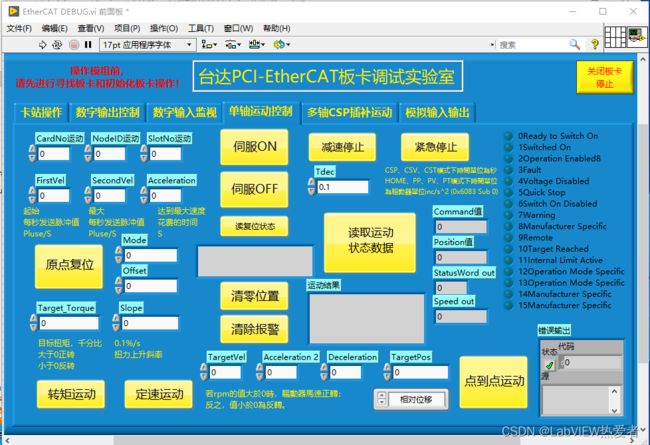
Task: Open the Align Objects toolbar dropdown
Action: coord(209,44)
